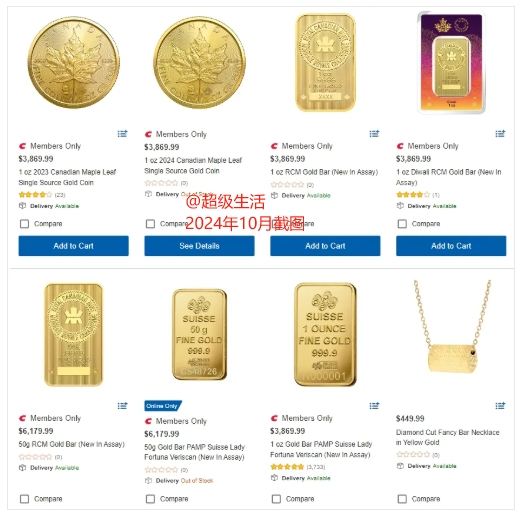Add 2023 Maple Leaf coin to list icon
The width and height of the screenshot is (522, 518).
tap(122, 134)
